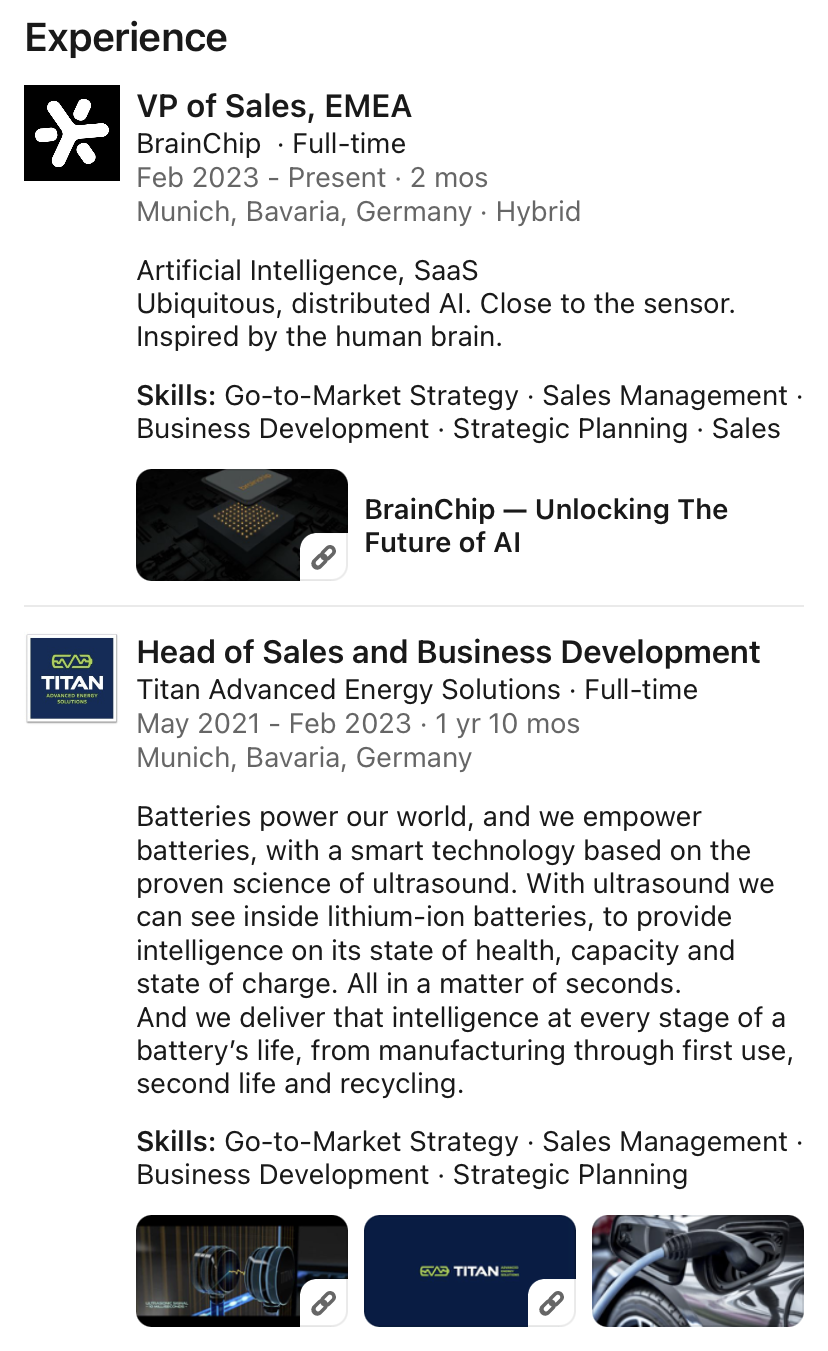View skills listed under Titan role
828x1351 pixels.
470,1158
